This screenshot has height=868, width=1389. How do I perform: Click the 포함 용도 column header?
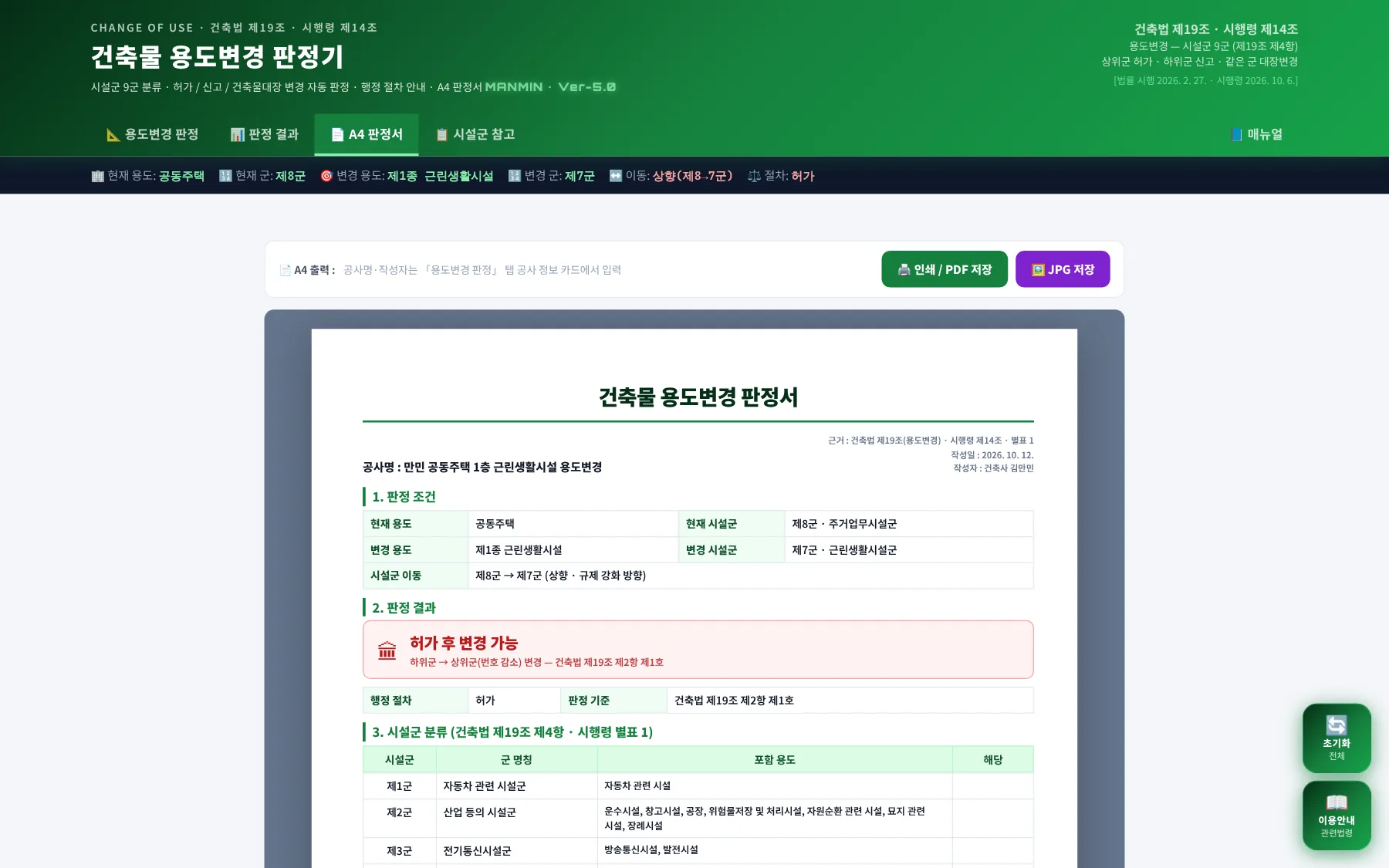tap(775, 760)
